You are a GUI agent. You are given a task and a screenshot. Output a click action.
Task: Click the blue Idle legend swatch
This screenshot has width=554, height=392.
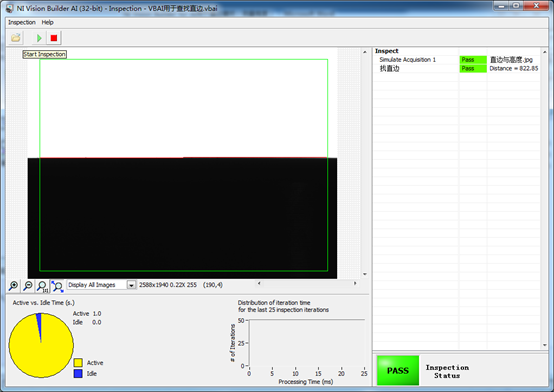coord(78,374)
